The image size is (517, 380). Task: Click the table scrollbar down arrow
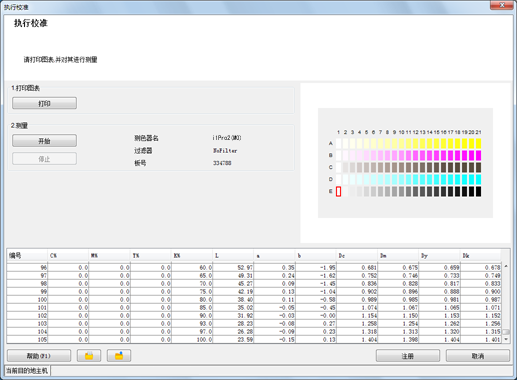[x=506, y=339]
